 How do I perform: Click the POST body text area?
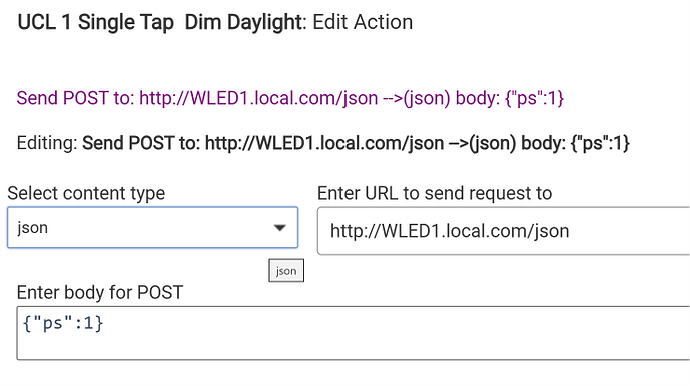pos(353,333)
